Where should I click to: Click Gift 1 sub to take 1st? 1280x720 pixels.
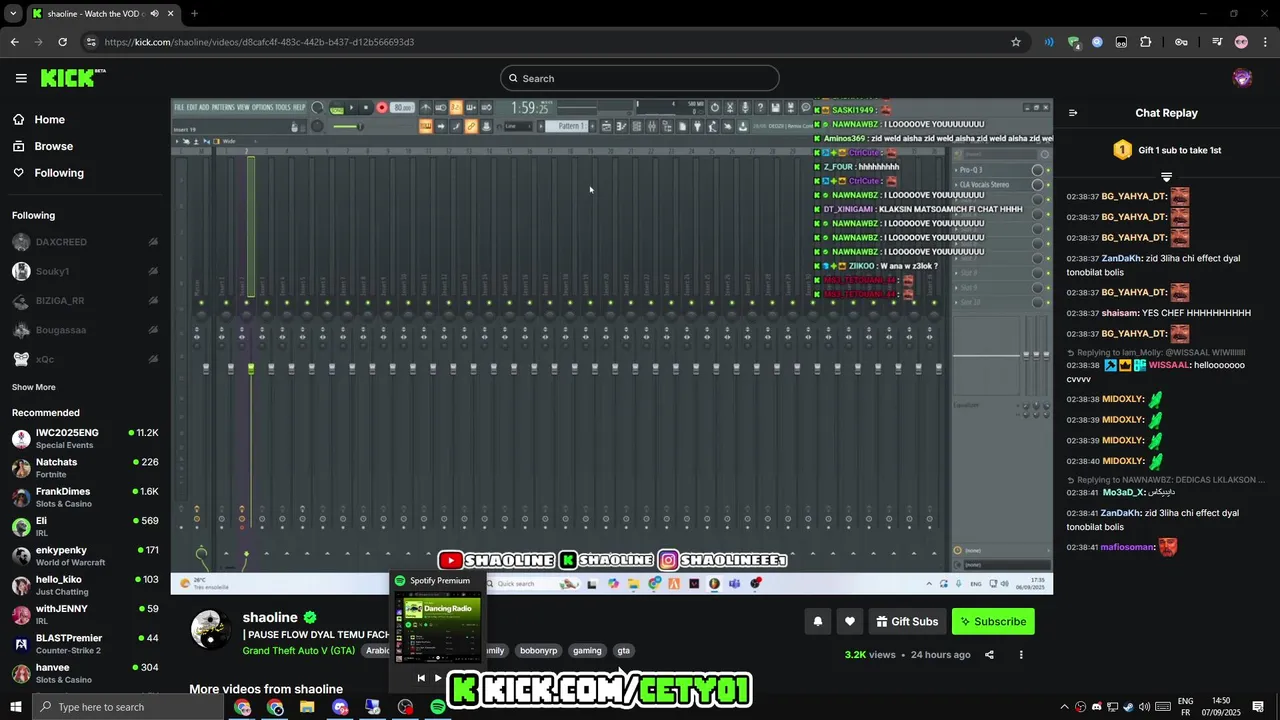tap(1166, 150)
